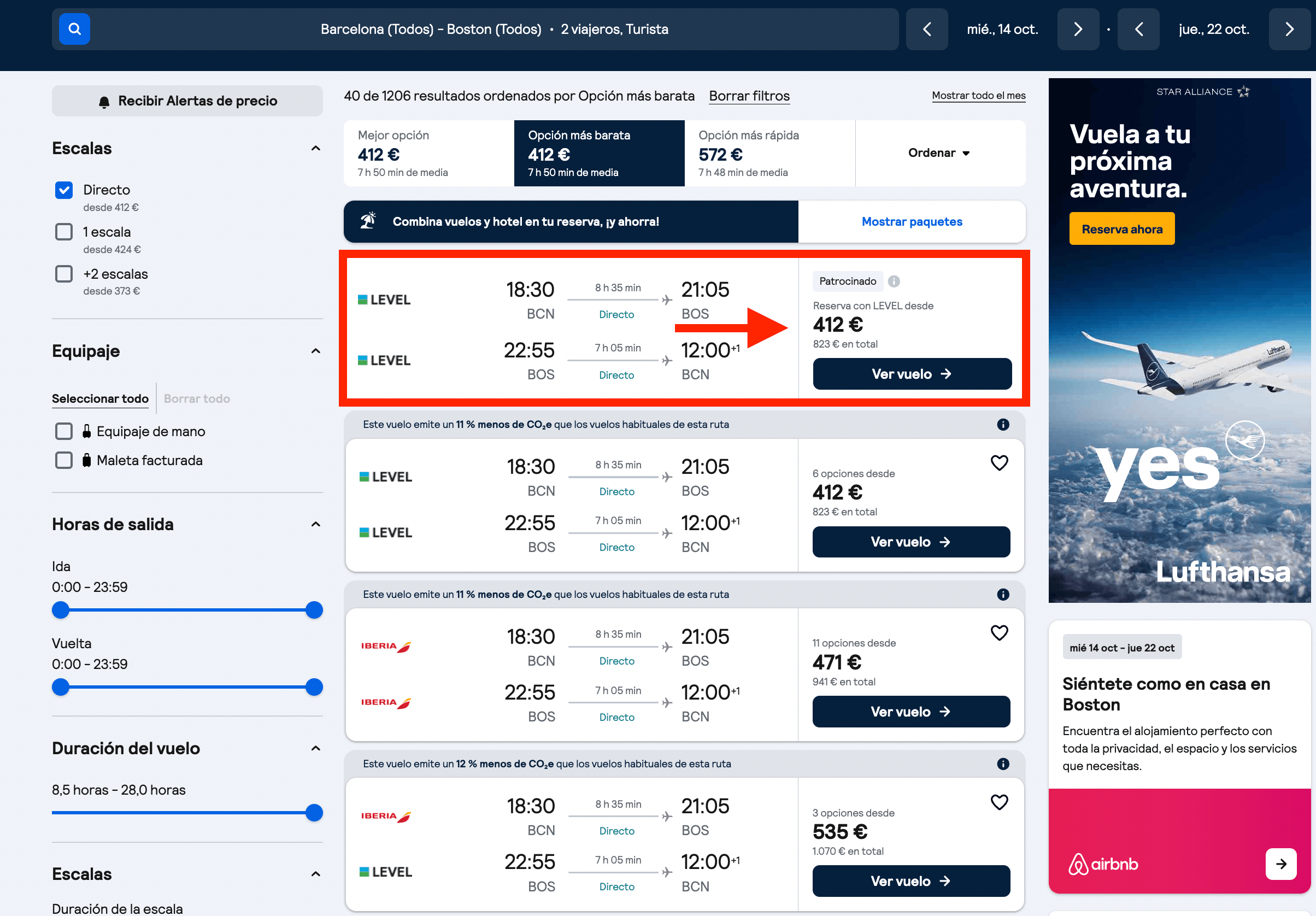Enable Equipaje de mano filter

pyautogui.click(x=63, y=431)
